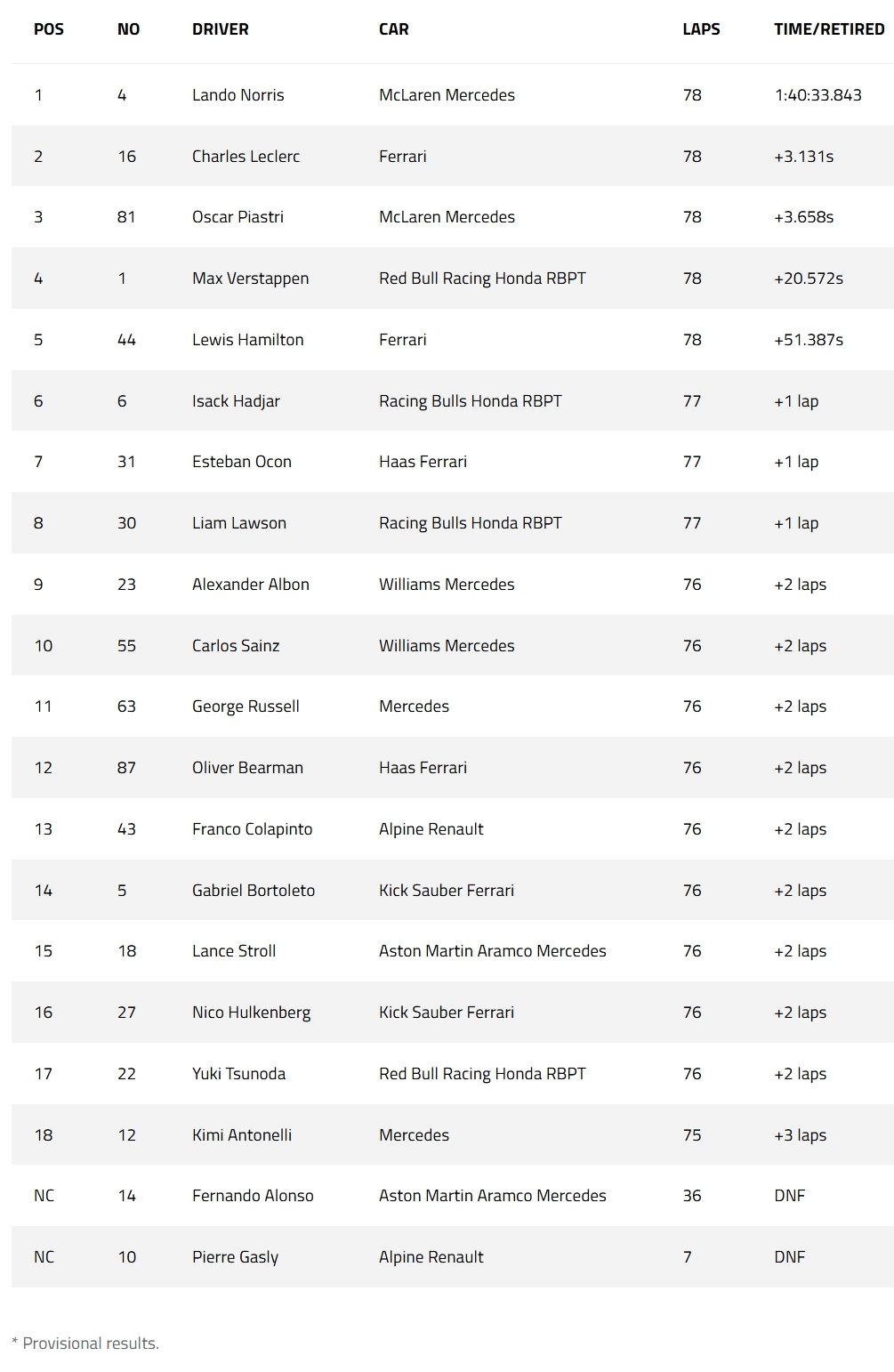Click Charles Leclerc in the results
Viewport: 894px width, 1372px height.
pos(246,157)
